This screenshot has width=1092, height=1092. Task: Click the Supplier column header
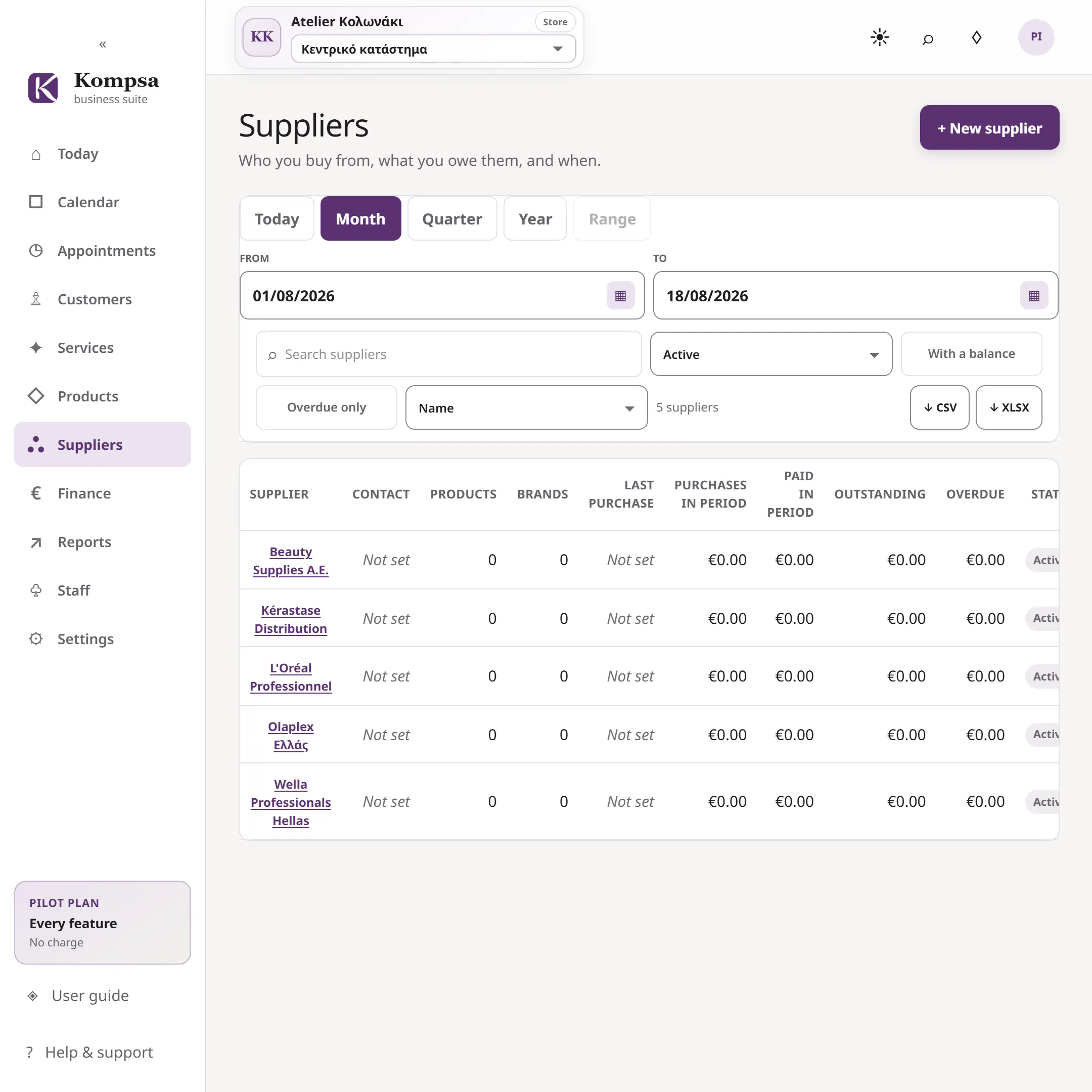coord(279,494)
